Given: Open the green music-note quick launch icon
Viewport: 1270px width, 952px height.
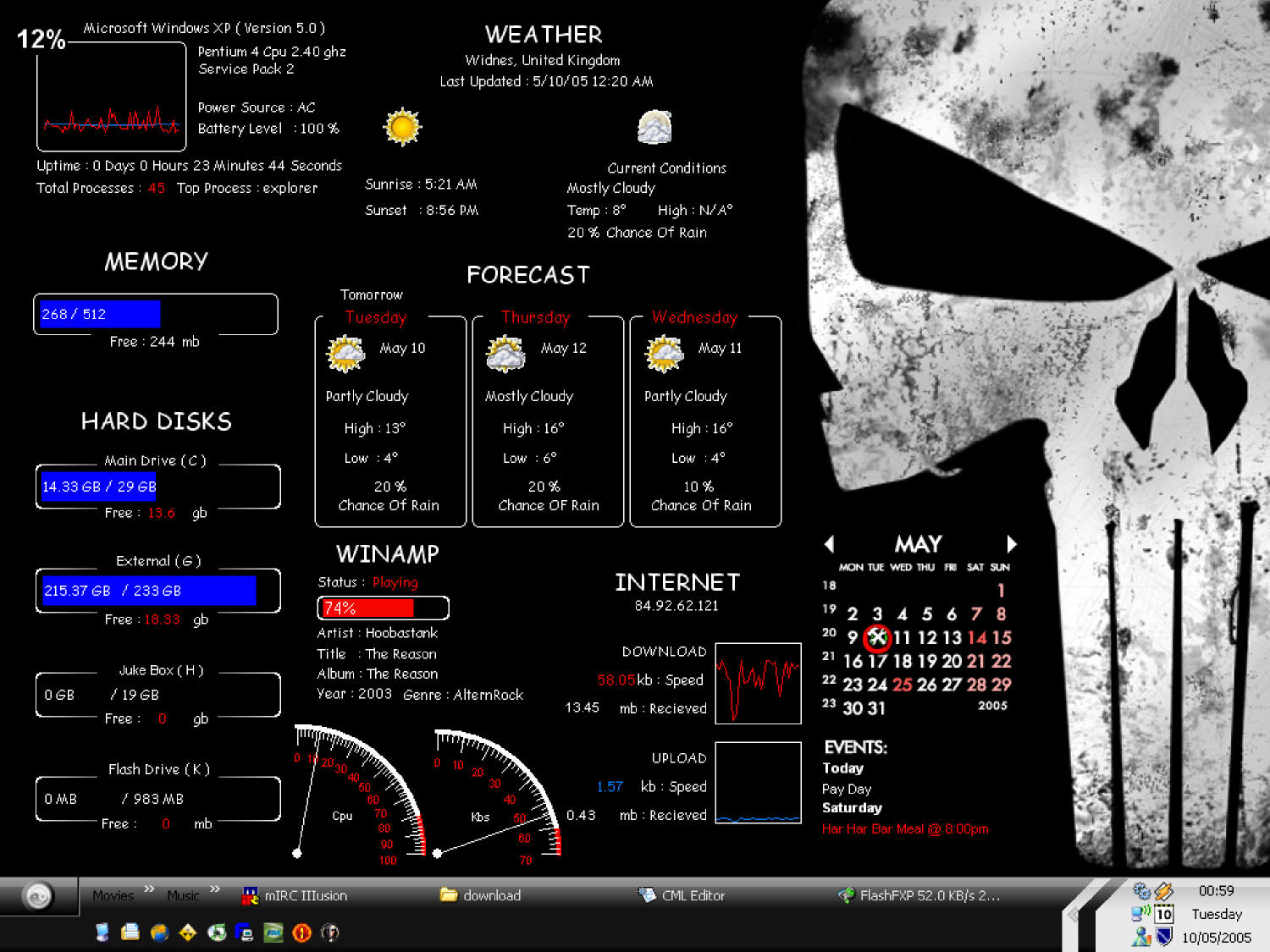Looking at the screenshot, I should 217,933.
